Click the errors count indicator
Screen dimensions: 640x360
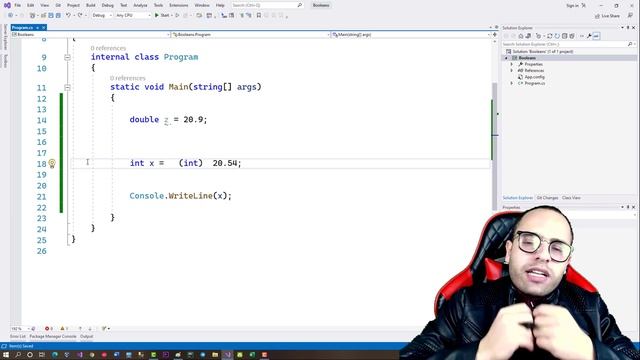point(49,329)
